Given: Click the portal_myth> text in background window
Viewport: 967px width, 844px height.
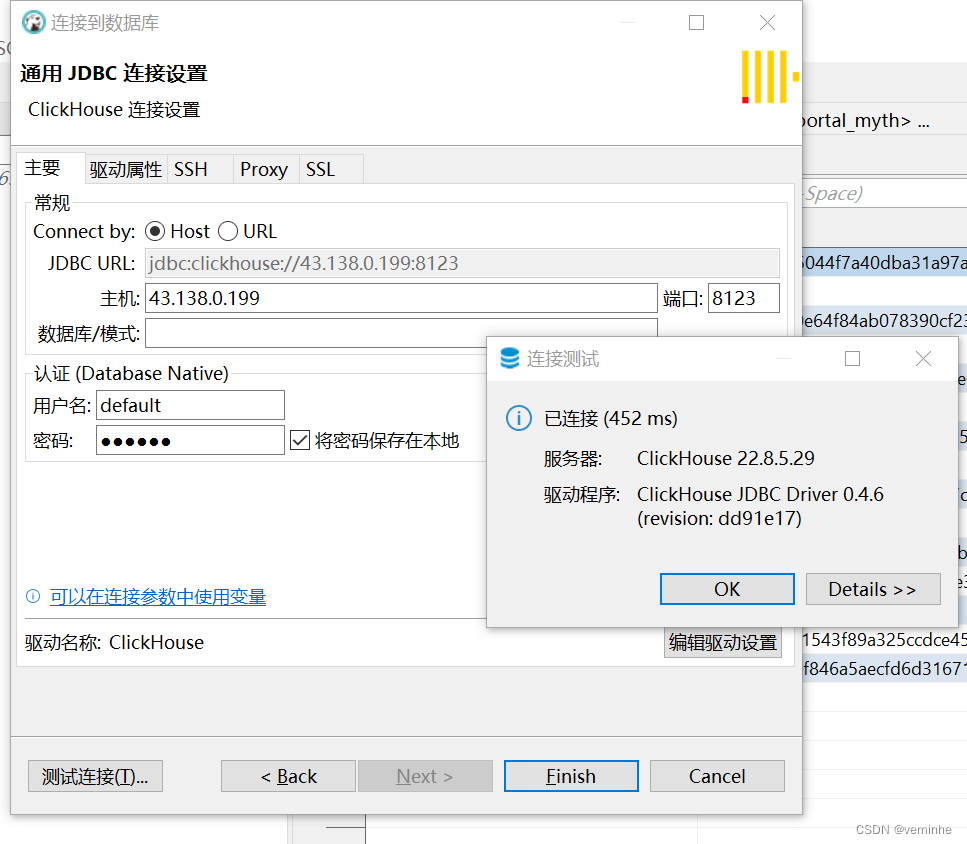Looking at the screenshot, I should [856, 121].
